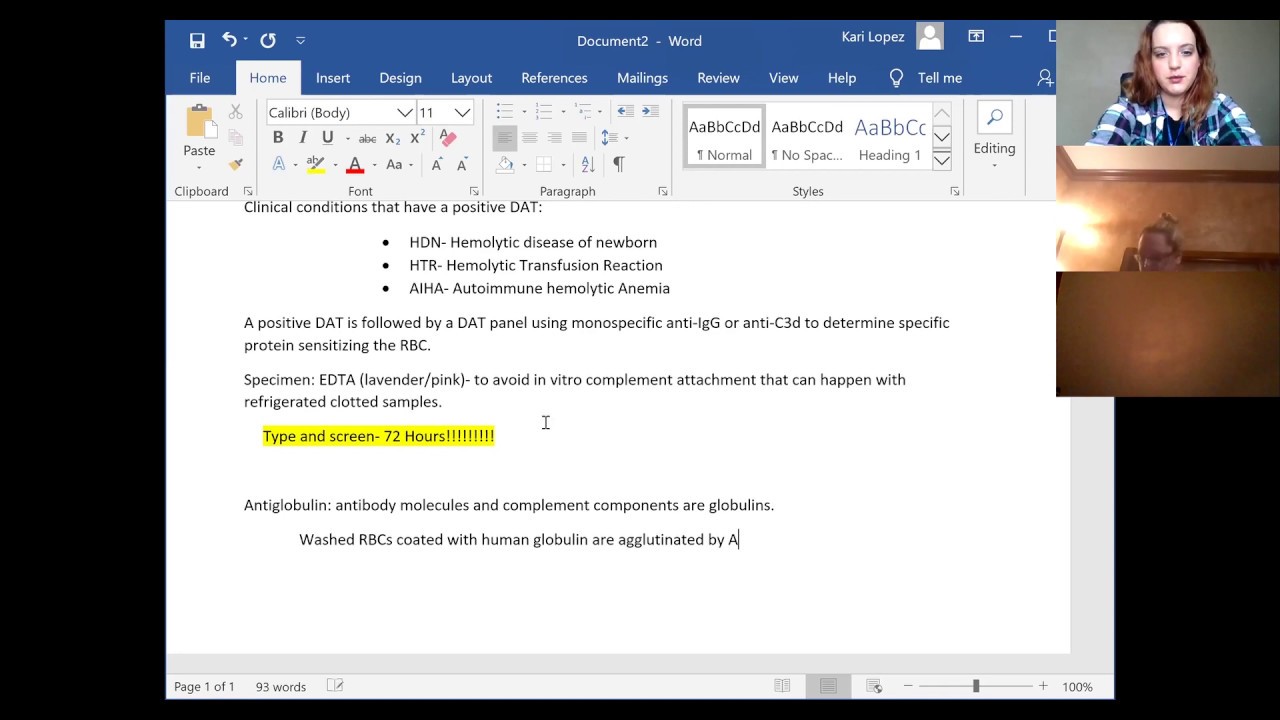Viewport: 1280px width, 720px height.
Task: Open the Font dialog launcher
Action: (474, 191)
